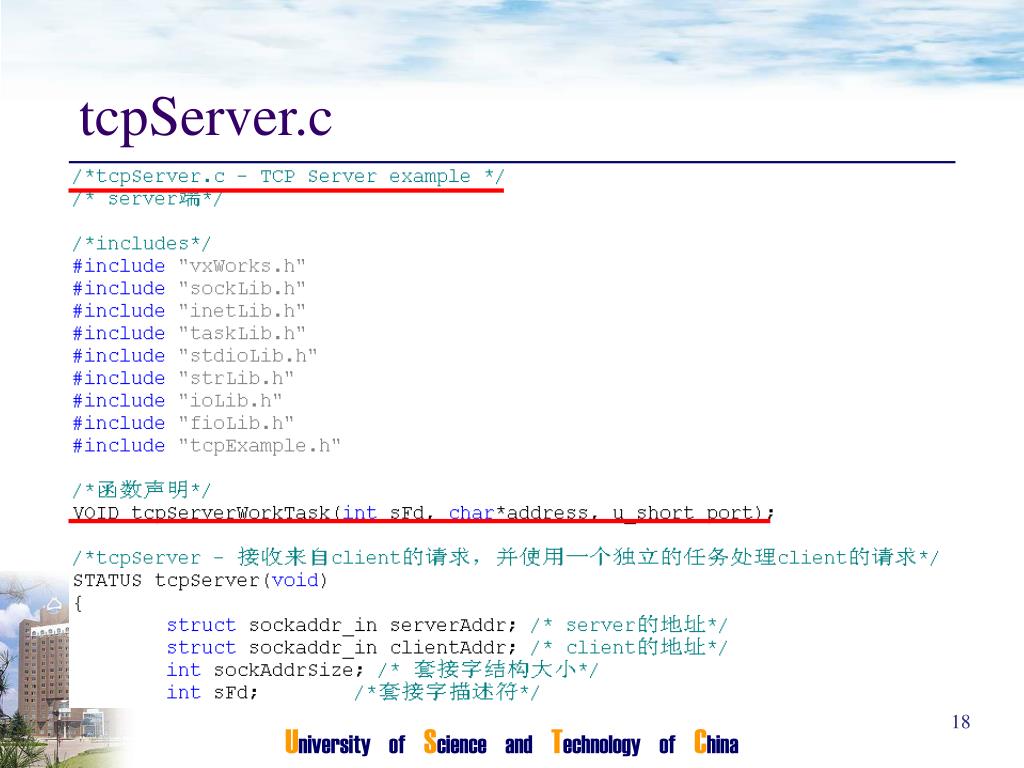Viewport: 1024px width, 768px height.
Task: Click the comment "套接字描述符"
Action: click(447, 692)
